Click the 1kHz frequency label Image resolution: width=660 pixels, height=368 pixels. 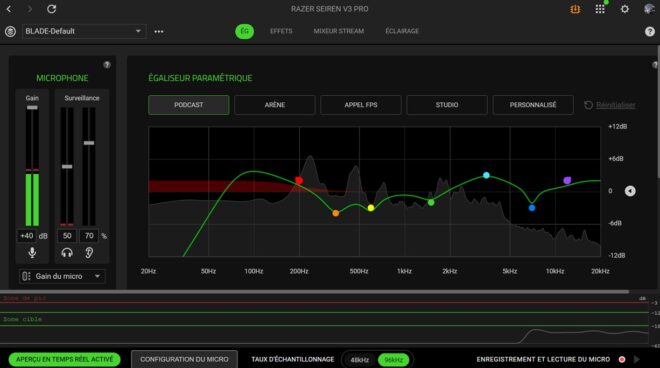point(404,271)
